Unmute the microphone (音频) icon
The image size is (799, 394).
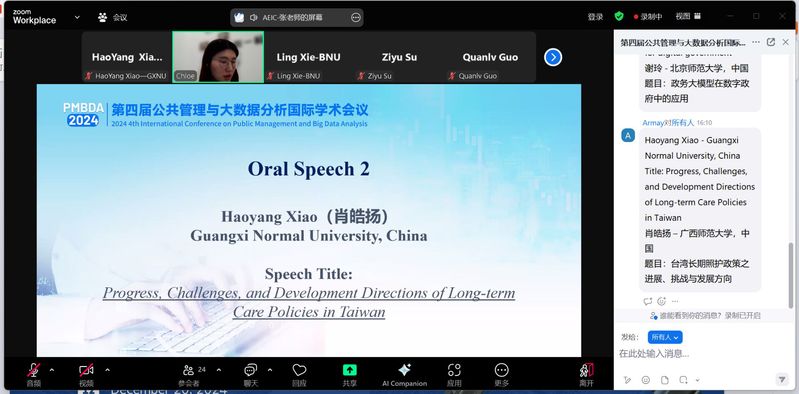34,371
